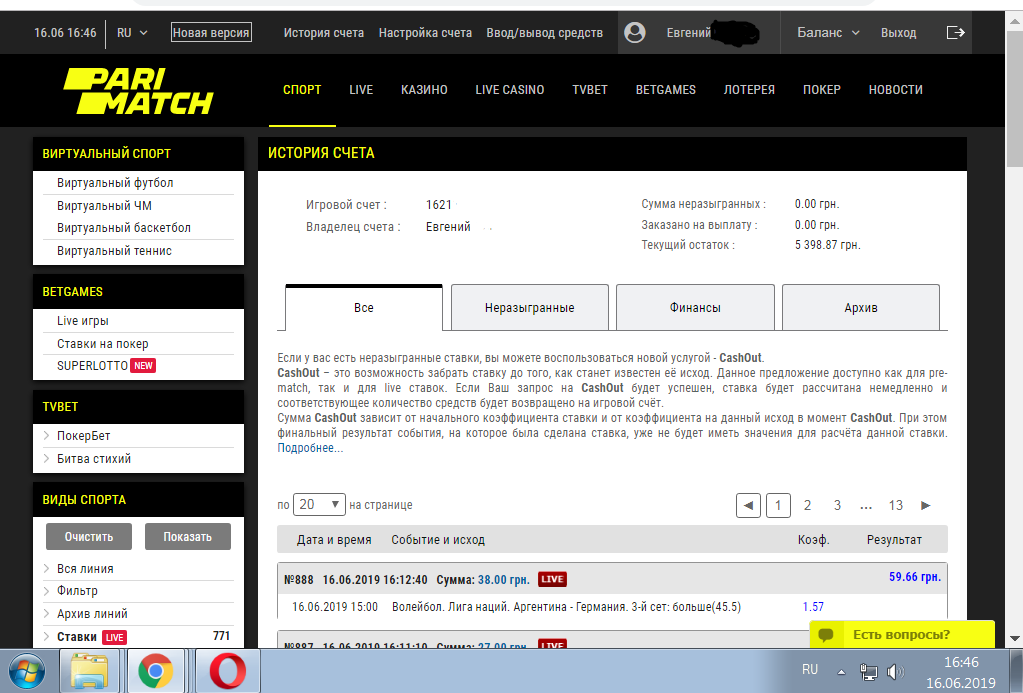Viewport: 1023px width, 693px height.
Task: Switch to the Архив tab
Action: [861, 307]
